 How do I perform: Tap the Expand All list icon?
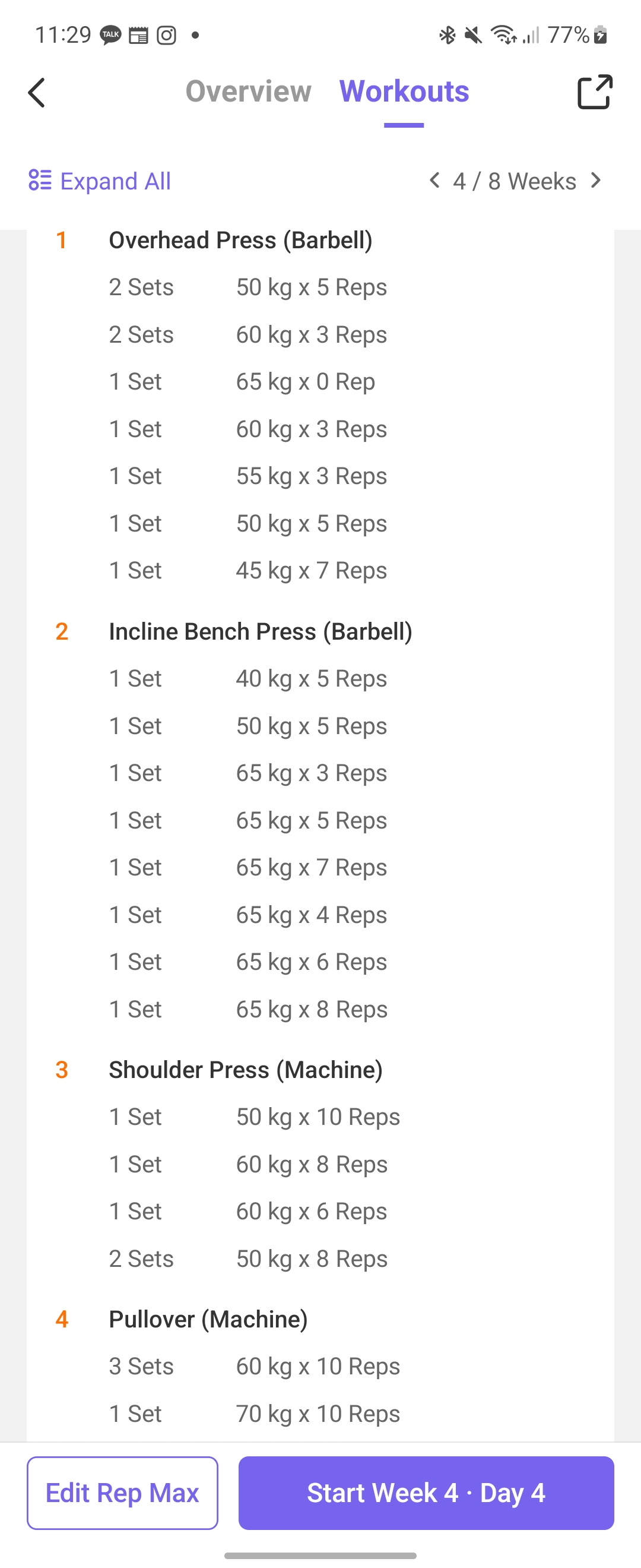click(40, 180)
